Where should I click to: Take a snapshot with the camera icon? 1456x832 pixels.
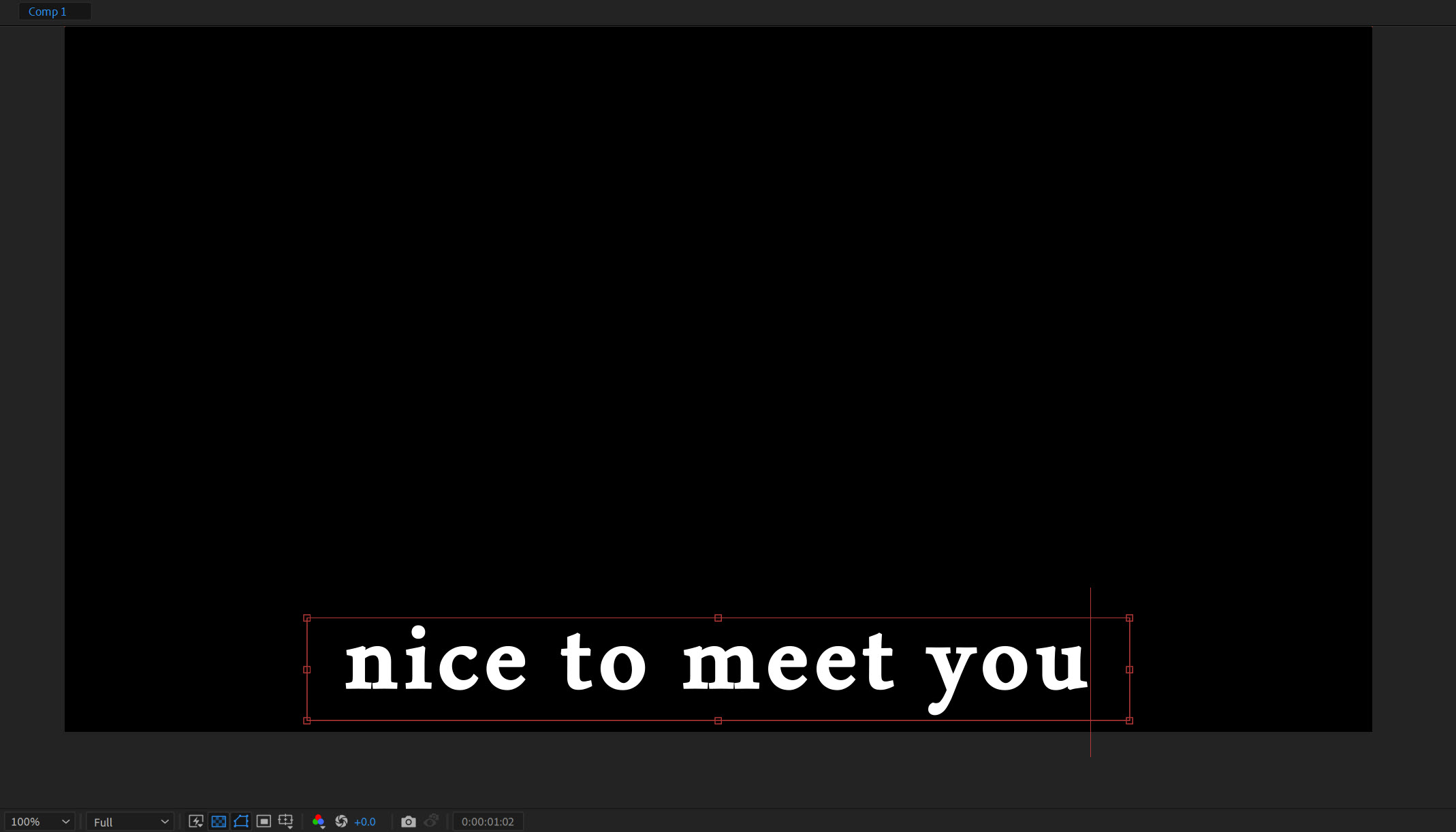click(408, 821)
